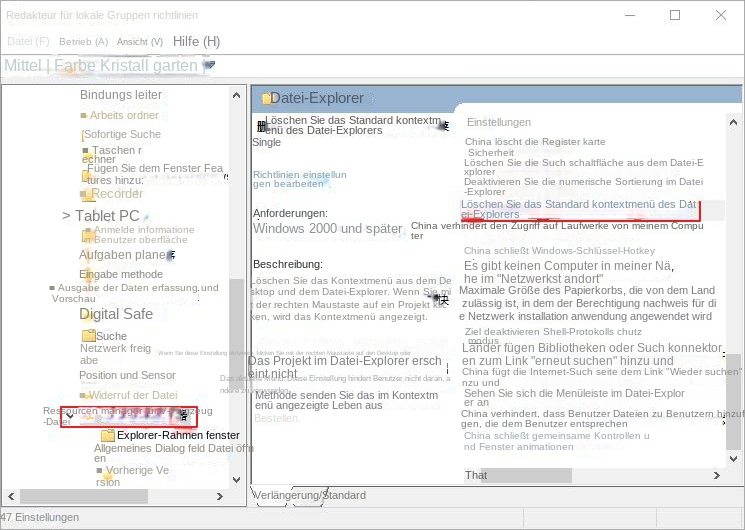
Task: Collapse the Ressourcen manager tree node
Action: (x=70, y=416)
